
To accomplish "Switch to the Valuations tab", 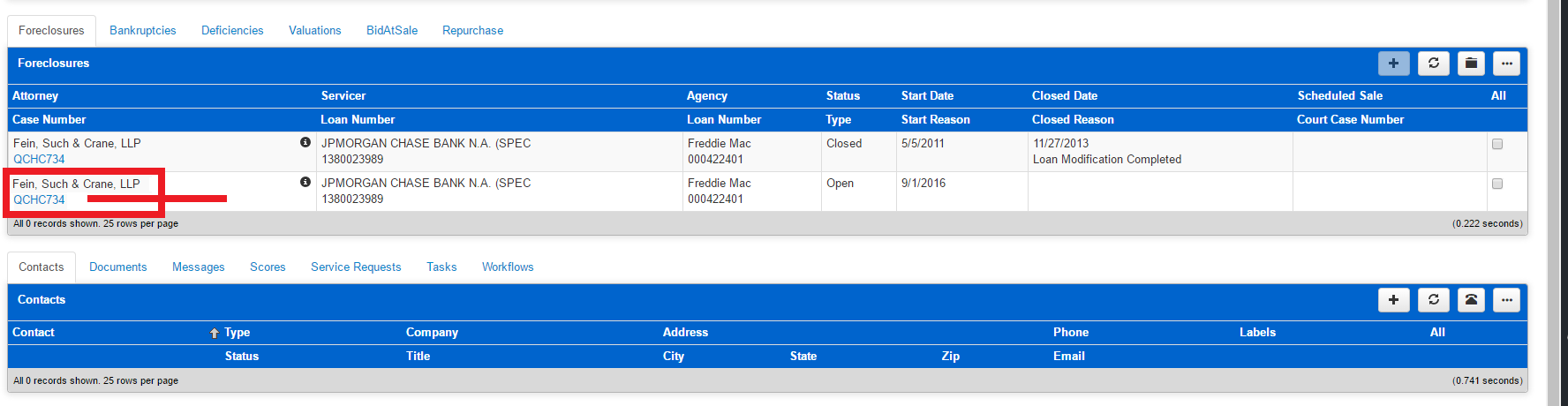I will pos(315,30).
